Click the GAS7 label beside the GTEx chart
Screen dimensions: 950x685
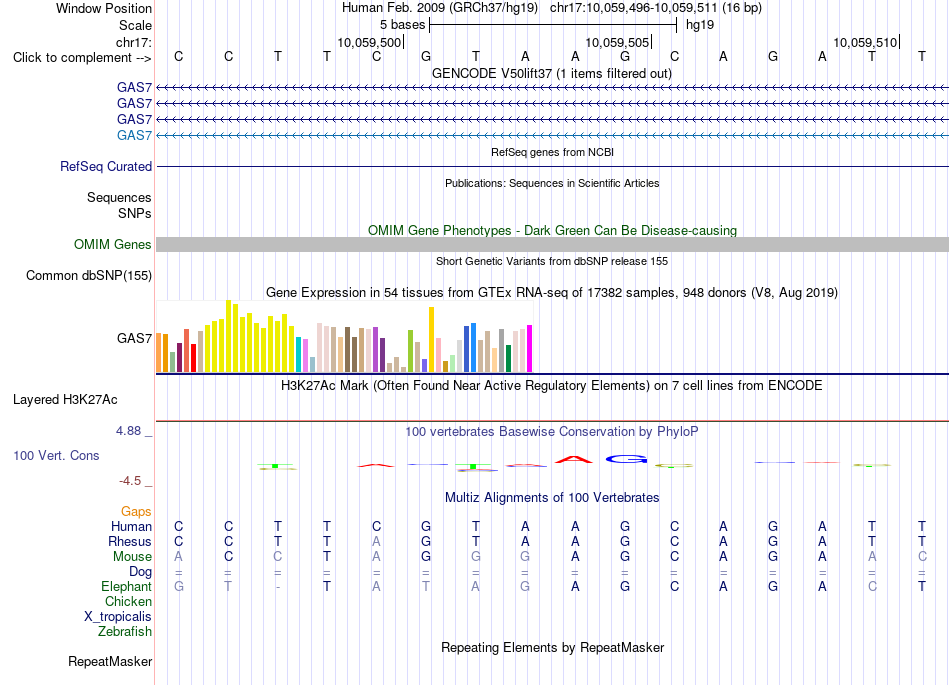pyautogui.click(x=134, y=338)
